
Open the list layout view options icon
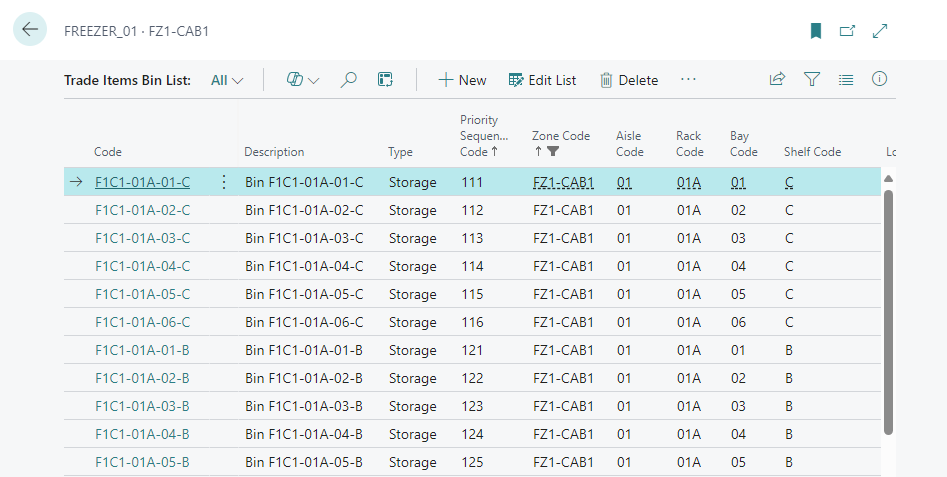[x=846, y=80]
